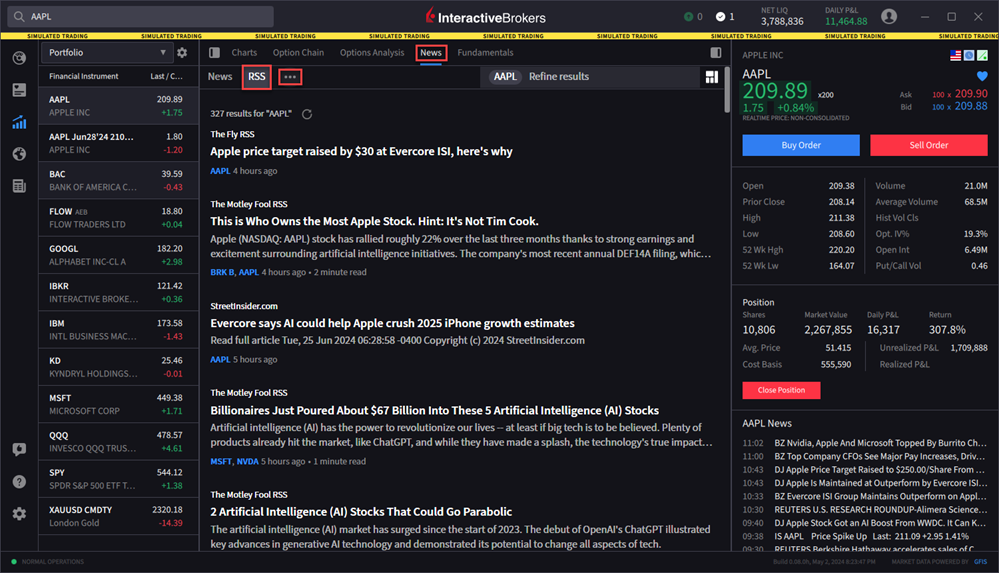Click the BRK B ticker tag link

tap(222, 272)
